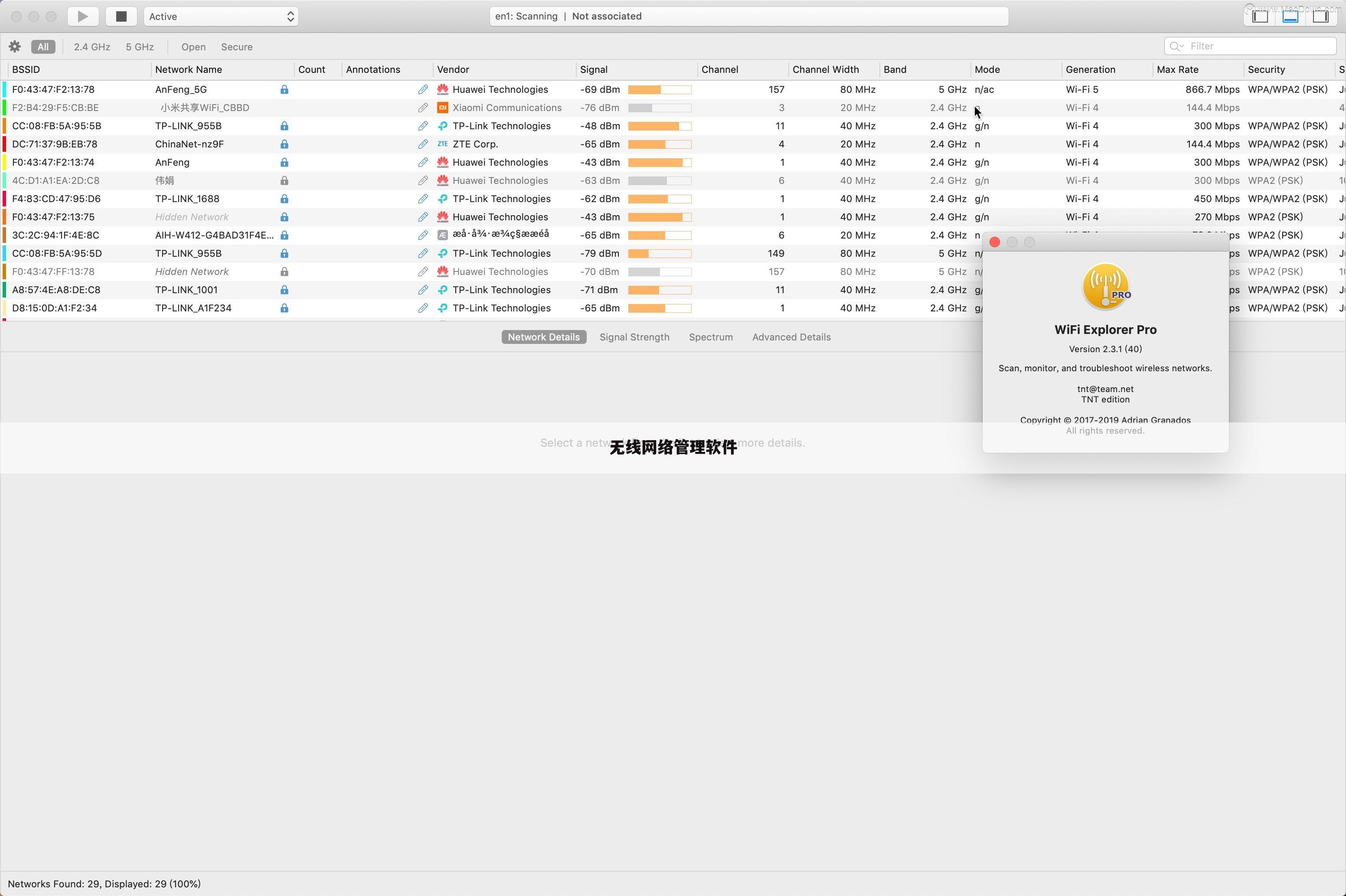Sort by Mode column header
1346x896 pixels.
coord(987,69)
